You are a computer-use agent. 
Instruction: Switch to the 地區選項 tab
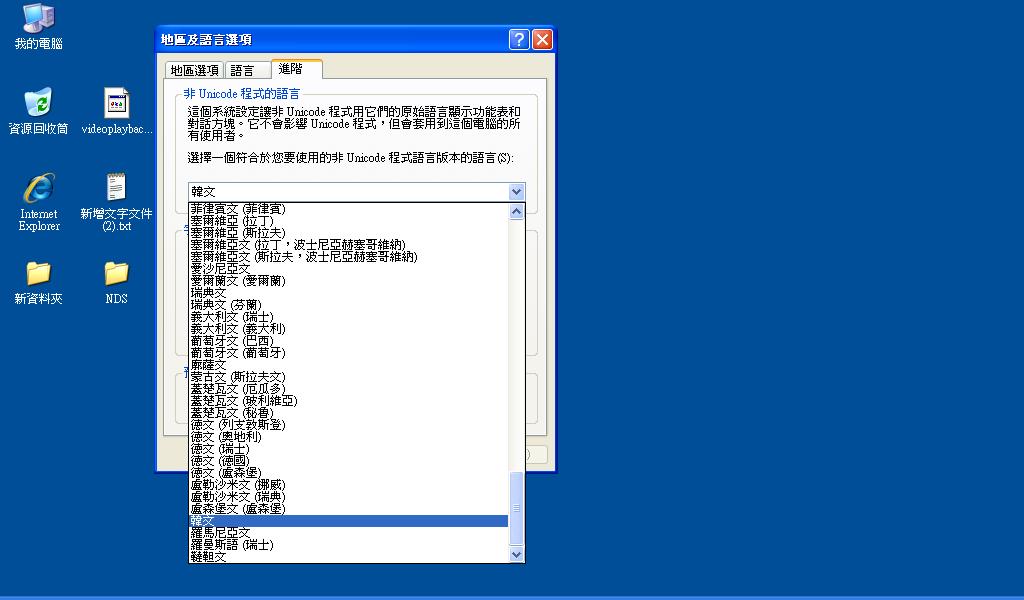[x=194, y=70]
